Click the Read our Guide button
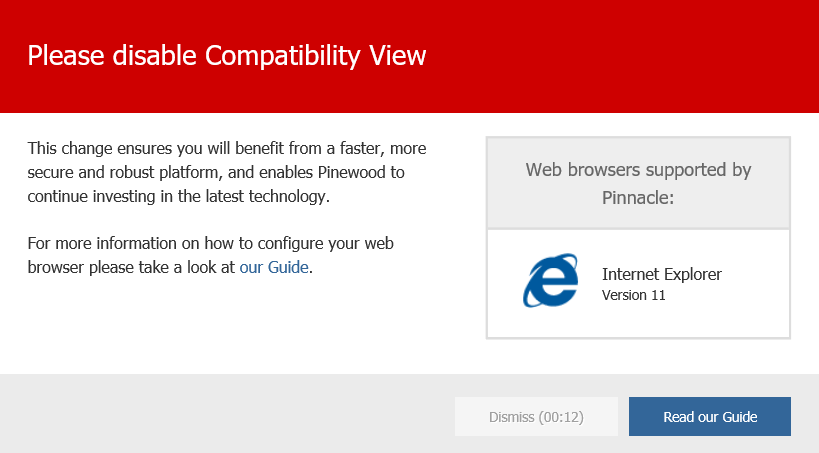The image size is (819, 453). (710, 416)
